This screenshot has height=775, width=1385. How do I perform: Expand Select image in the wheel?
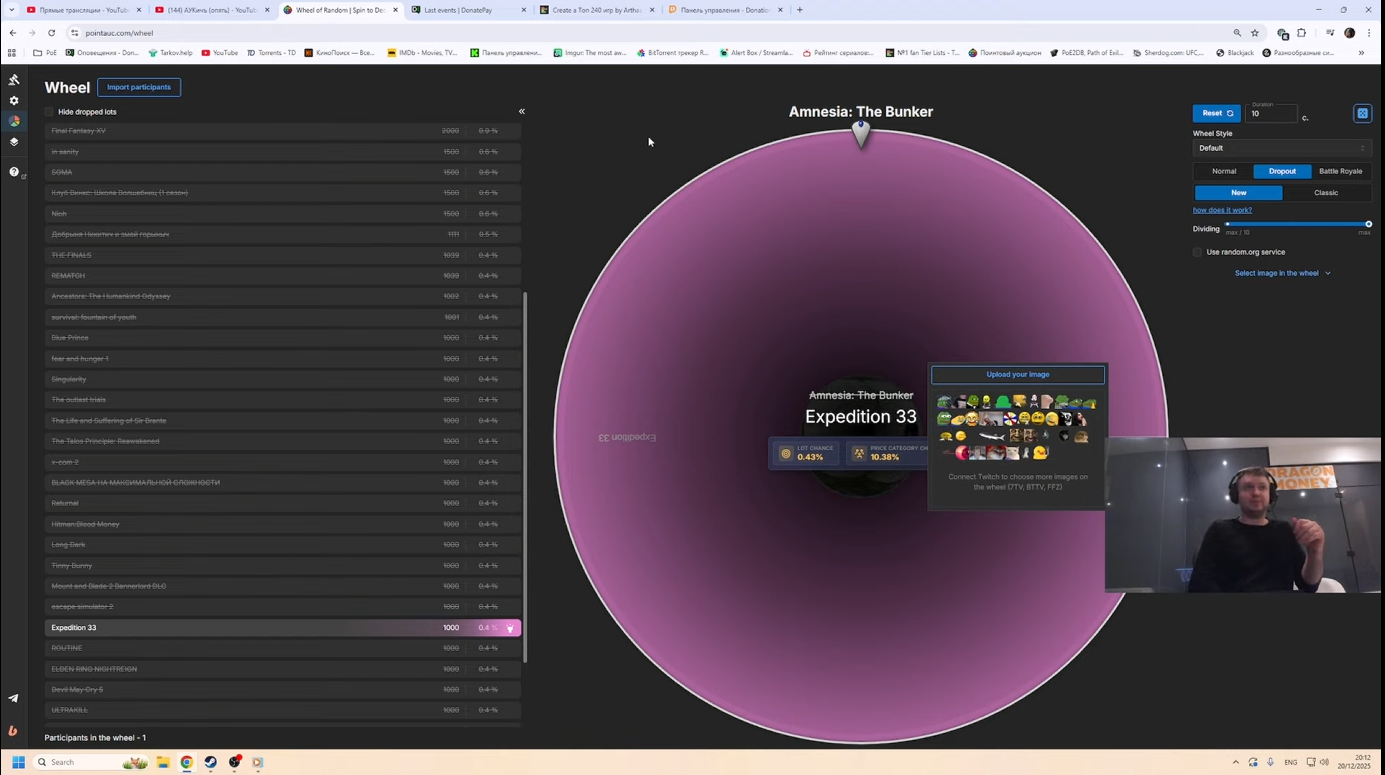point(1282,273)
